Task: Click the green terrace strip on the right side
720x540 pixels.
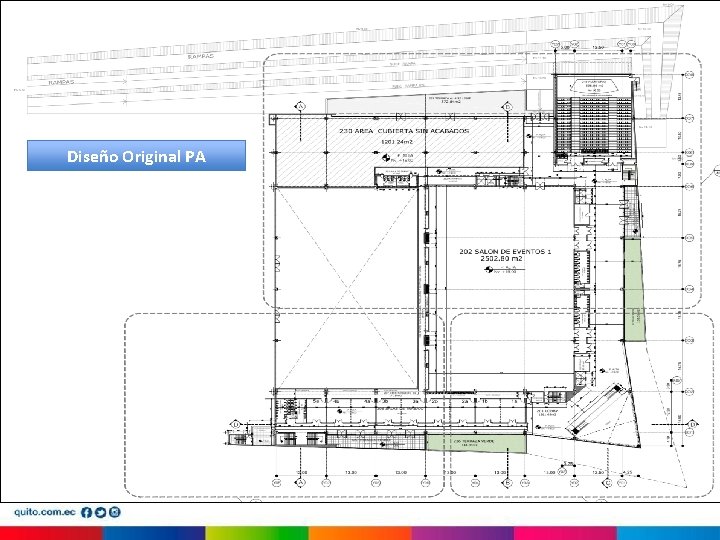Action: 634,290
